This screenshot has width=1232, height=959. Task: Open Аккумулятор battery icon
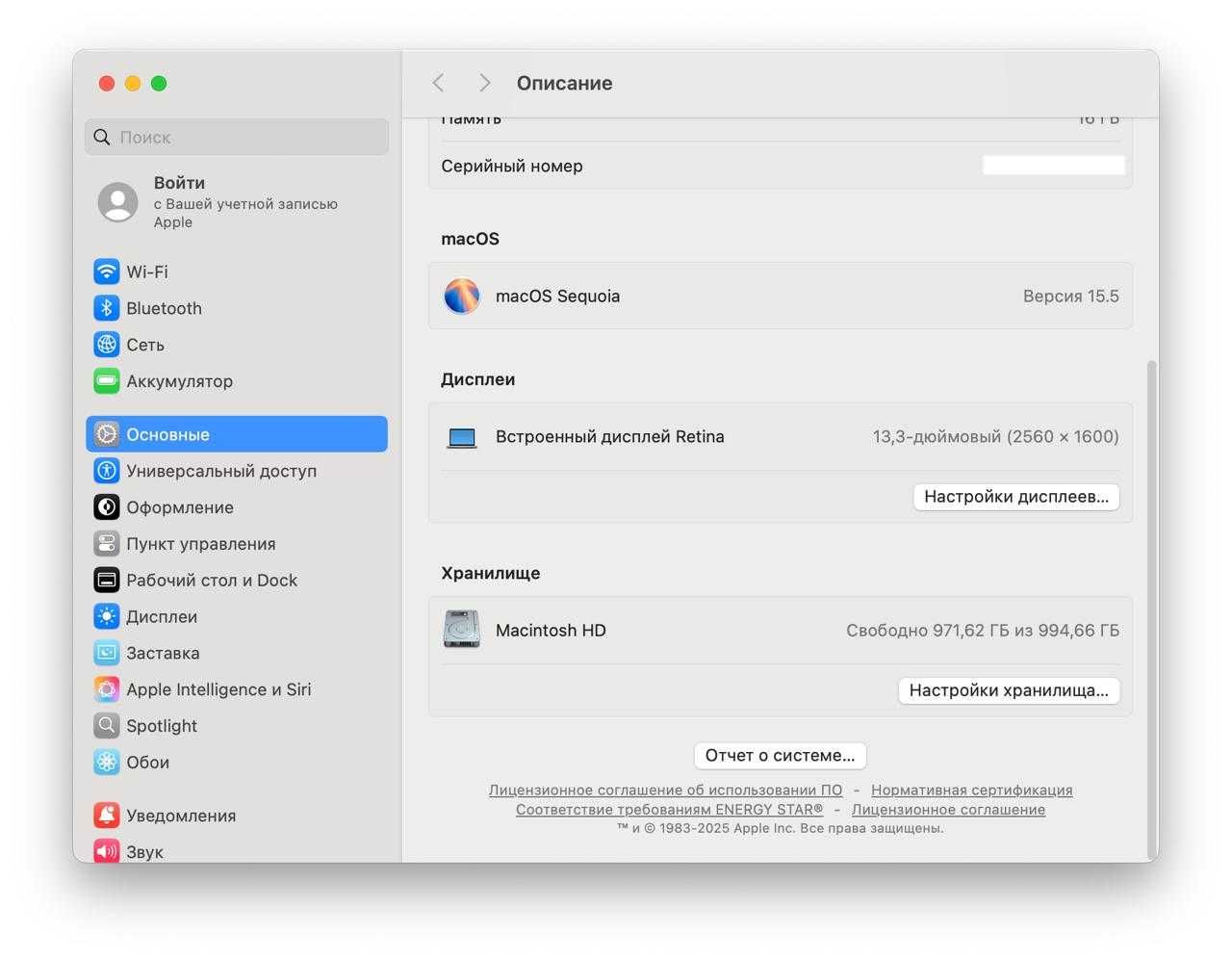point(107,381)
